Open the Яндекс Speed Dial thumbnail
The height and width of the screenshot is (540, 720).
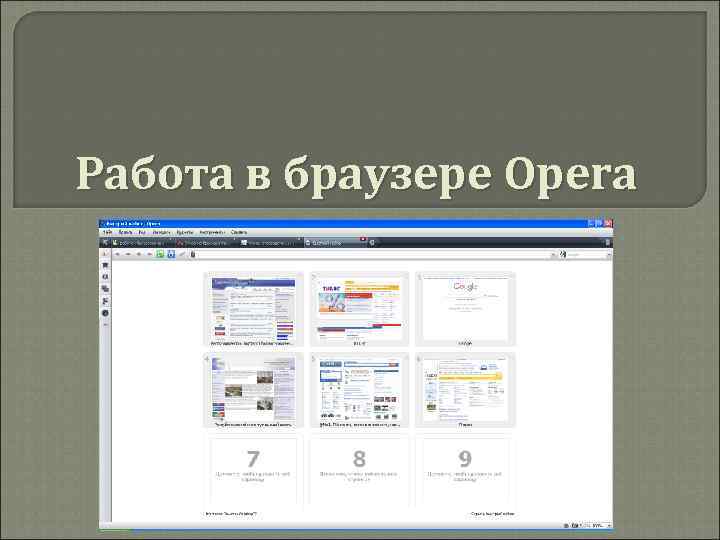[465, 390]
